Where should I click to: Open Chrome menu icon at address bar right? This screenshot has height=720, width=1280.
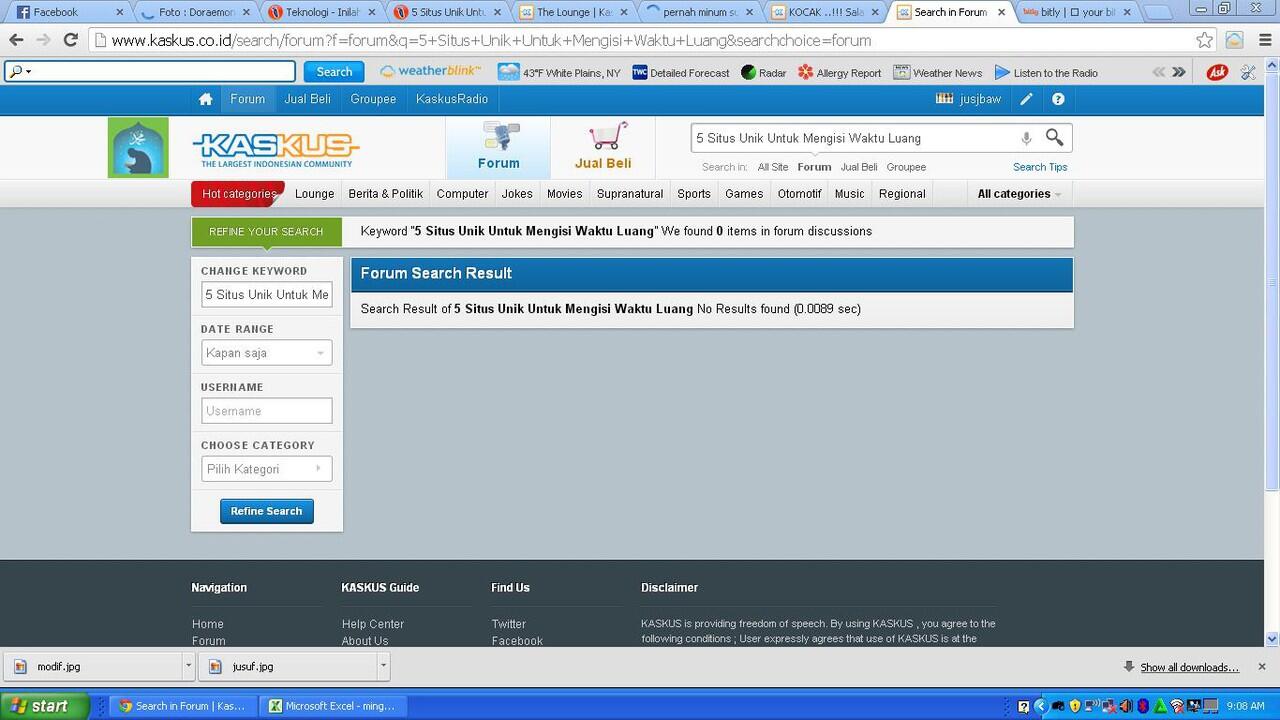[1263, 40]
